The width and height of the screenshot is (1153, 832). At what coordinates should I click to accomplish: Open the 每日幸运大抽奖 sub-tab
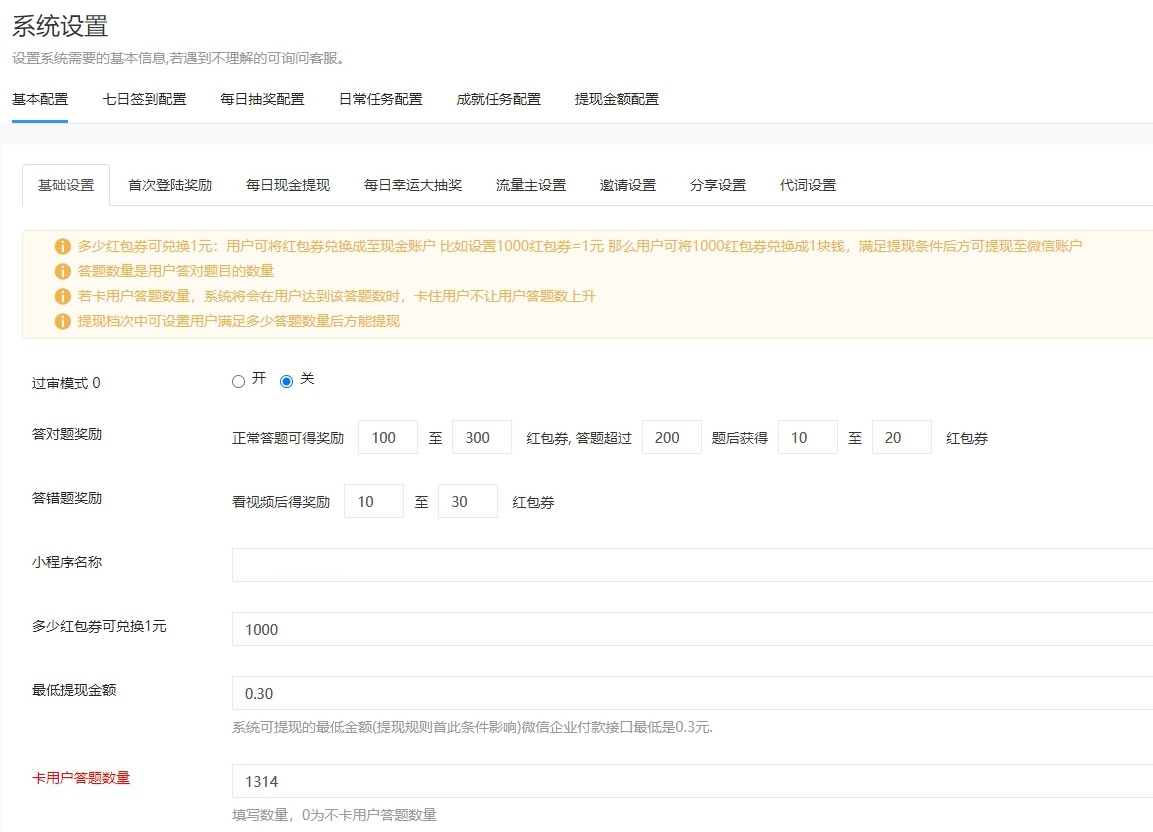coord(412,185)
